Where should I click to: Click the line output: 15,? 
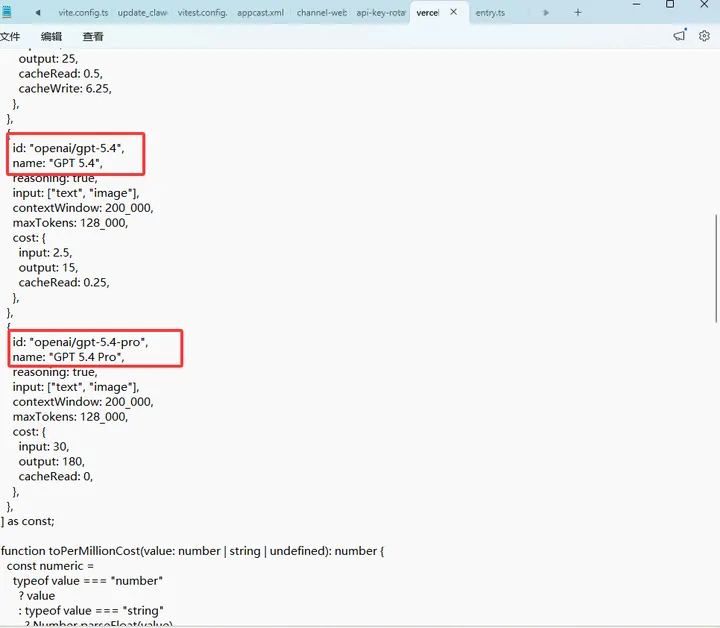tap(48, 267)
